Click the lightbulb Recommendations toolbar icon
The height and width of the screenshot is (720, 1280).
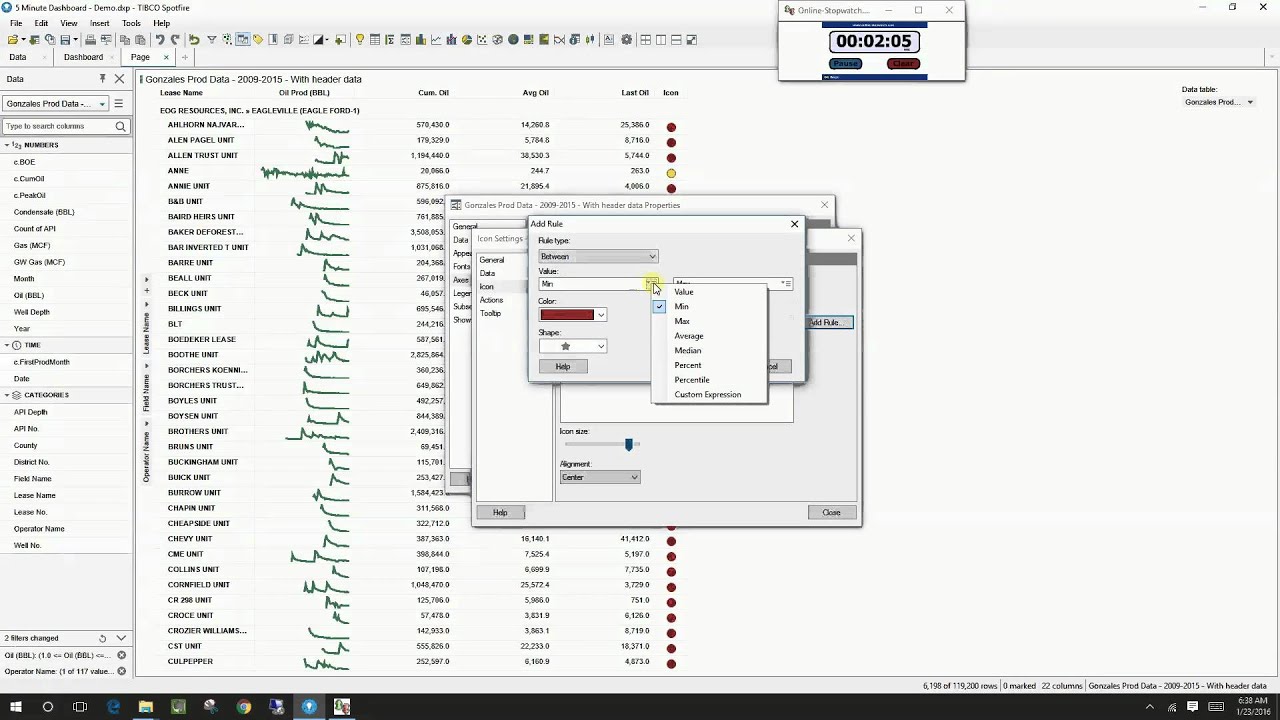tap(359, 40)
